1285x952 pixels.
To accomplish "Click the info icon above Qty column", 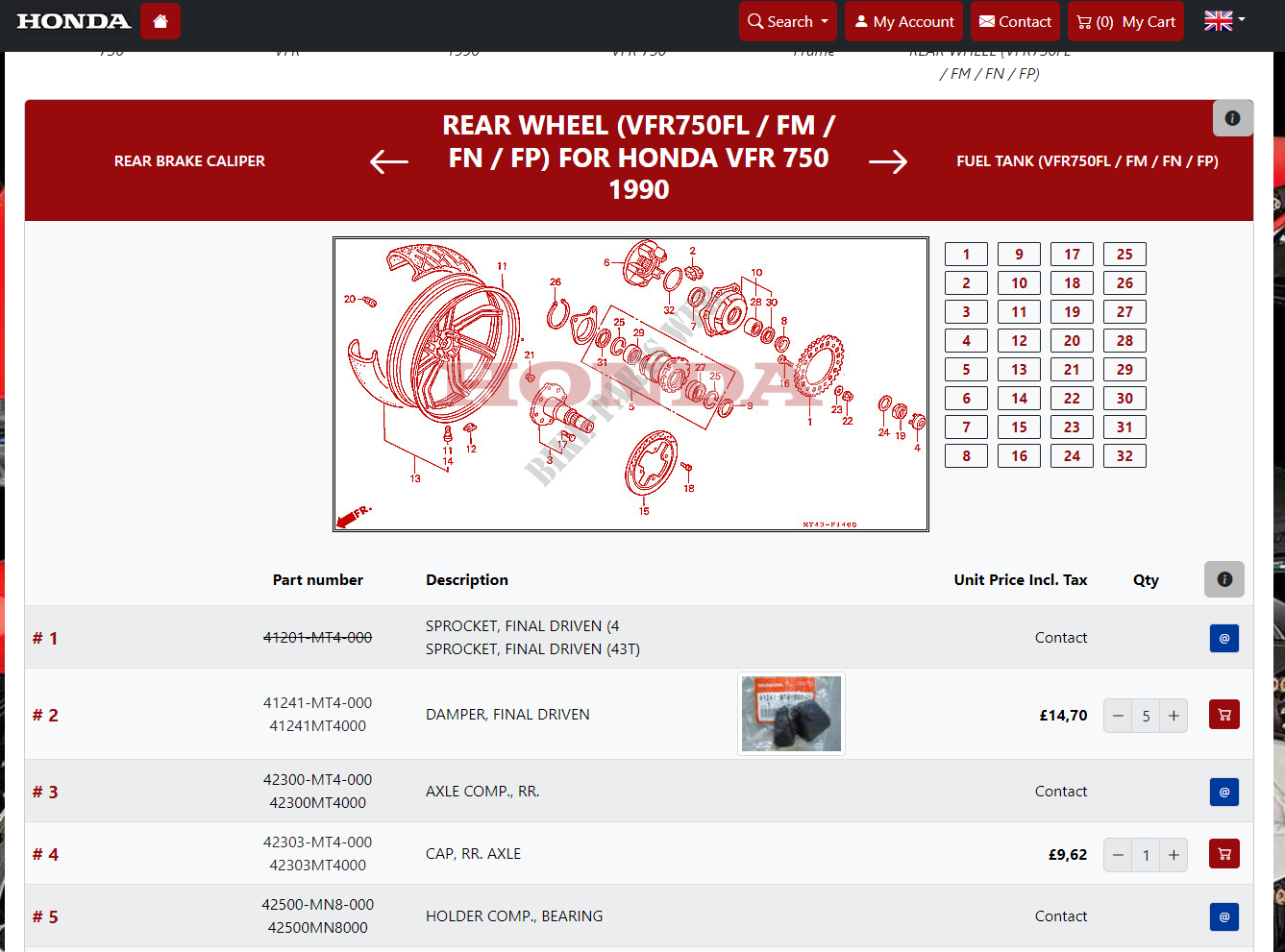I will click(1224, 579).
